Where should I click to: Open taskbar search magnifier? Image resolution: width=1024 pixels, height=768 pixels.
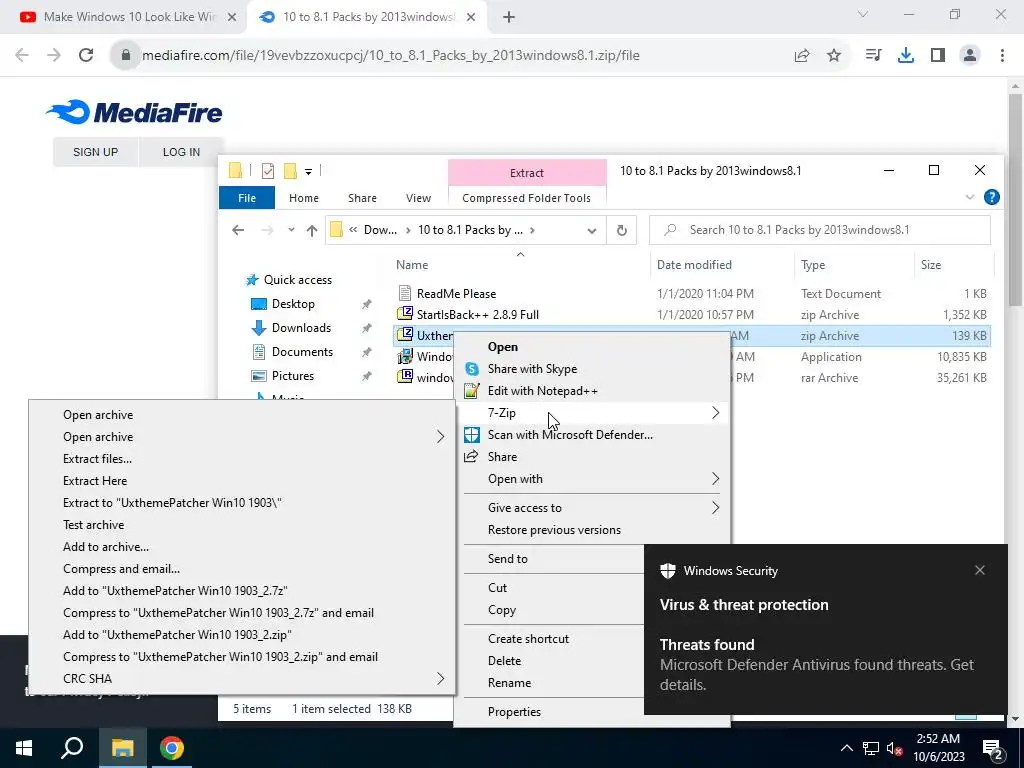(x=72, y=748)
